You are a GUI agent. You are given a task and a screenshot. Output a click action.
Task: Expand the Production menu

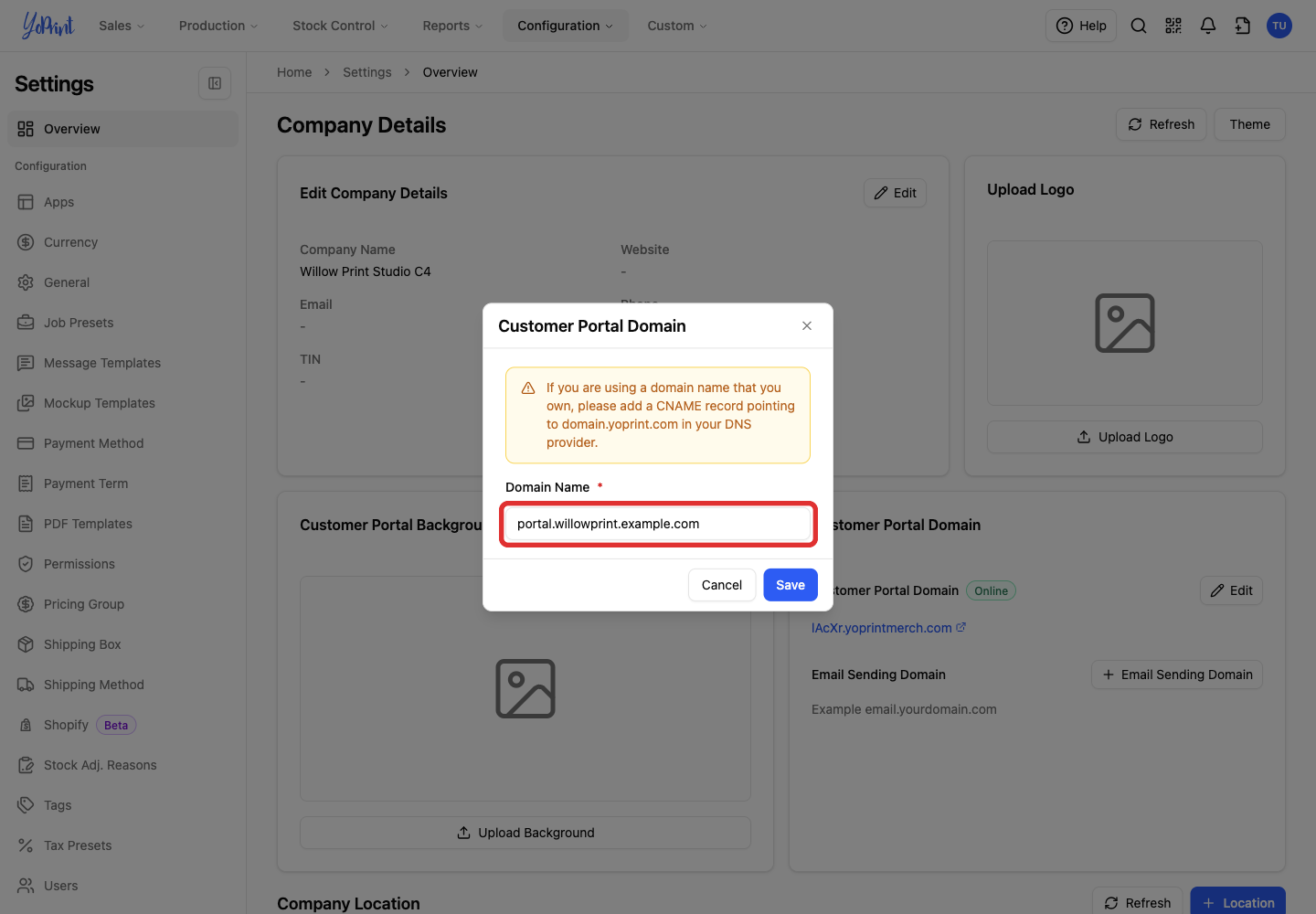coord(218,26)
